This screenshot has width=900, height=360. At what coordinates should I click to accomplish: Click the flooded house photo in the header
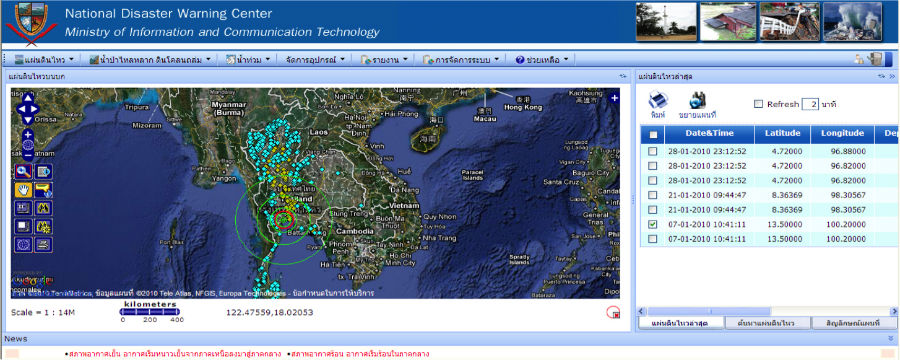click(728, 22)
